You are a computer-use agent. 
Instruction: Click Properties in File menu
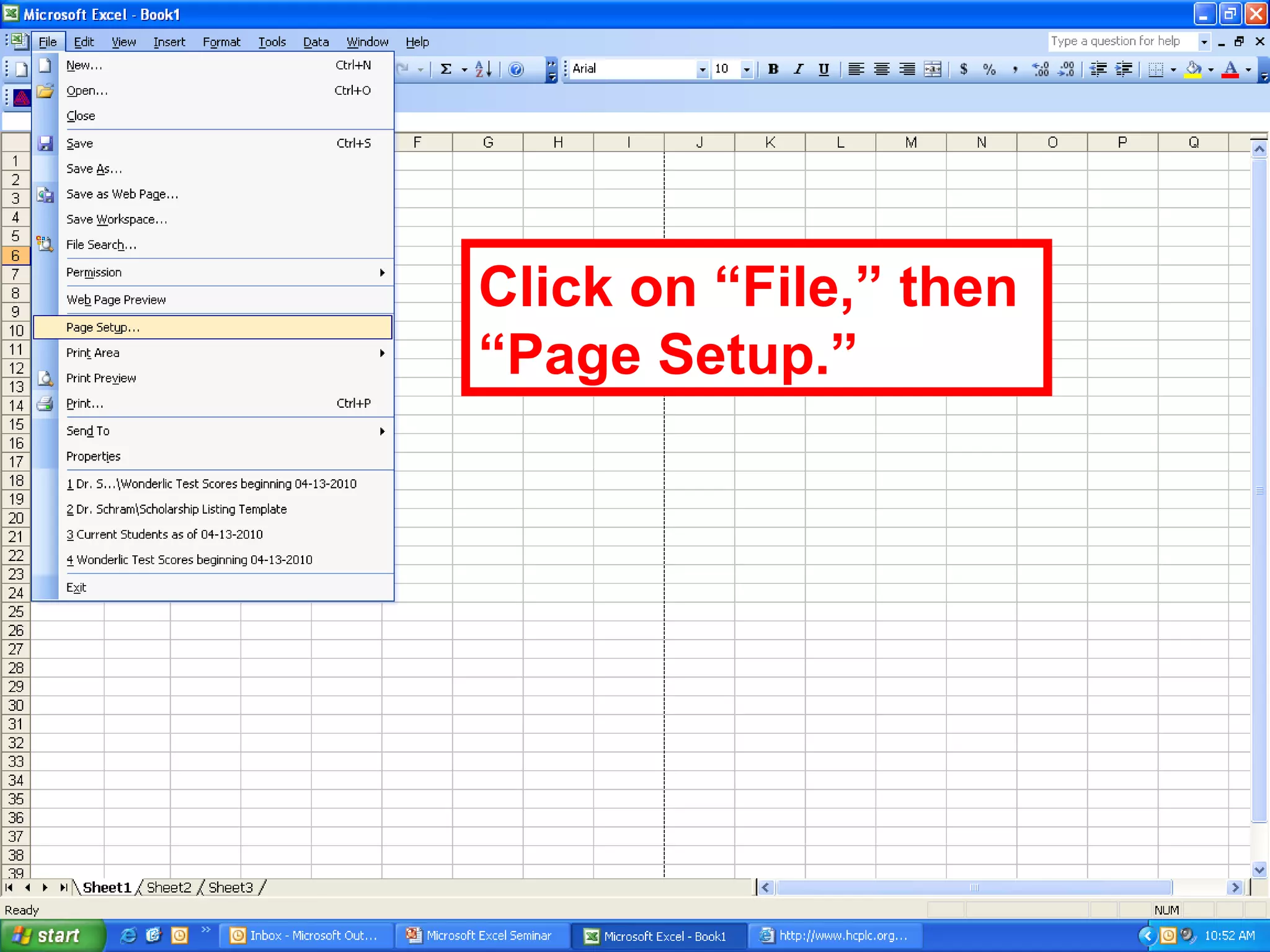coord(213,457)
